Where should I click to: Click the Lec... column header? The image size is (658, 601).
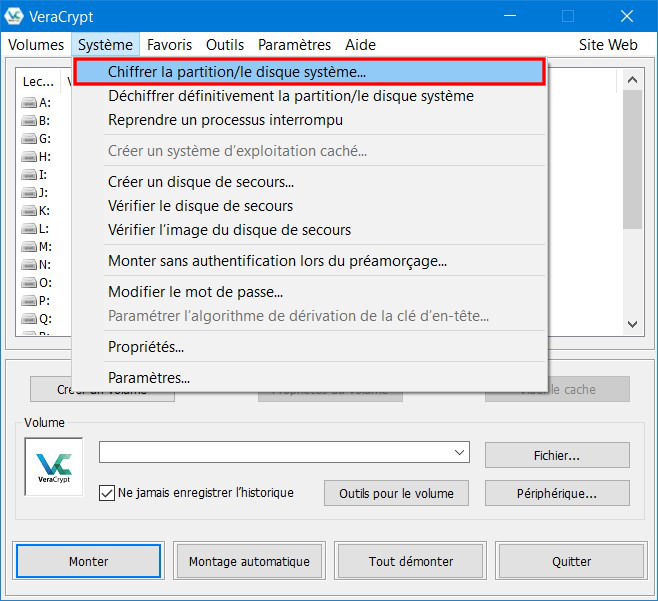[39, 82]
